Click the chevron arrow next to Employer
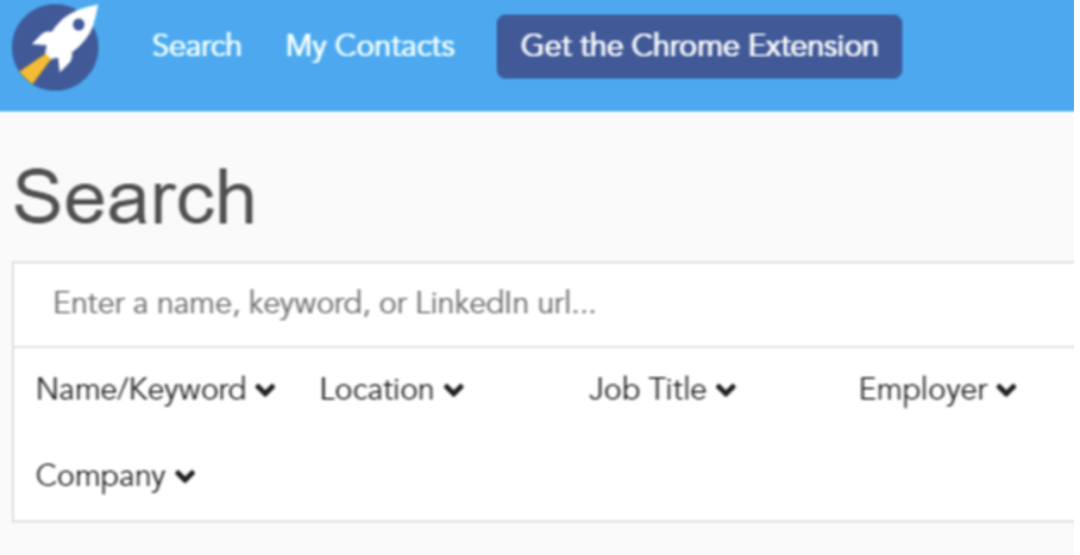The width and height of the screenshot is (1080, 555). tap(1006, 391)
